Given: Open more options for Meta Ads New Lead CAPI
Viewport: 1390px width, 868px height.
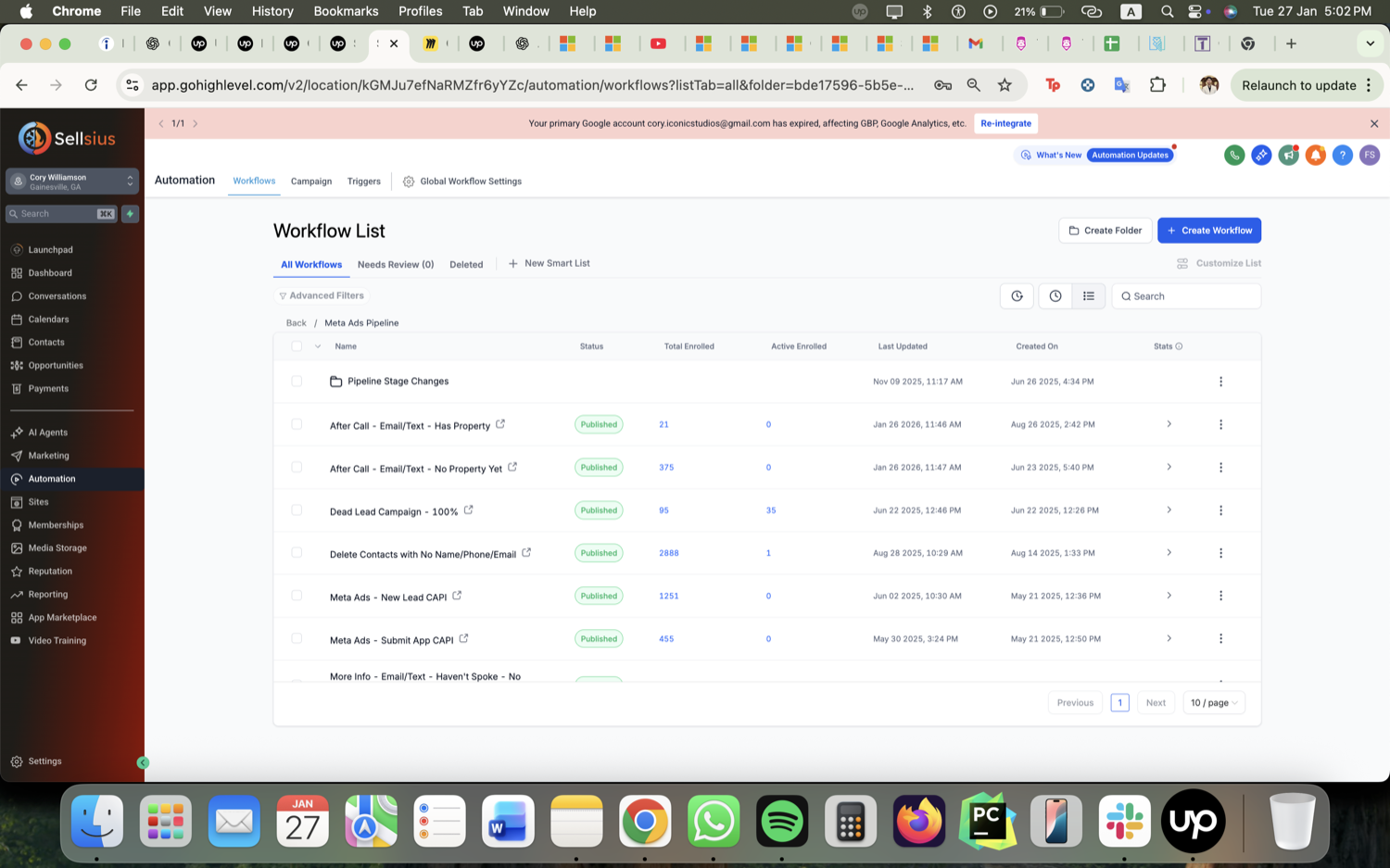Looking at the screenshot, I should (1220, 596).
